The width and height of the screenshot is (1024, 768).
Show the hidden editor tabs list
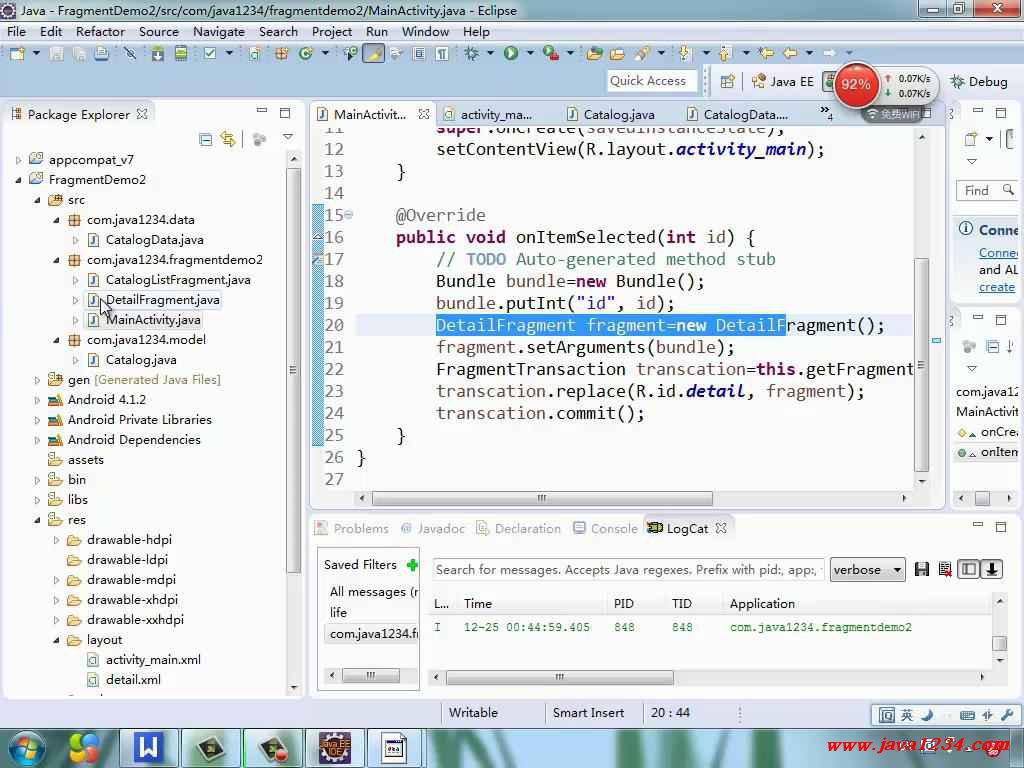tap(826, 114)
